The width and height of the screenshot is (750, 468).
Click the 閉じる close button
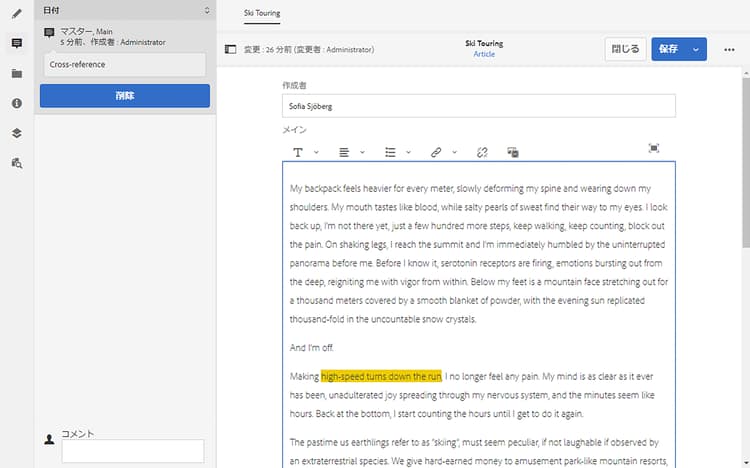pos(625,49)
